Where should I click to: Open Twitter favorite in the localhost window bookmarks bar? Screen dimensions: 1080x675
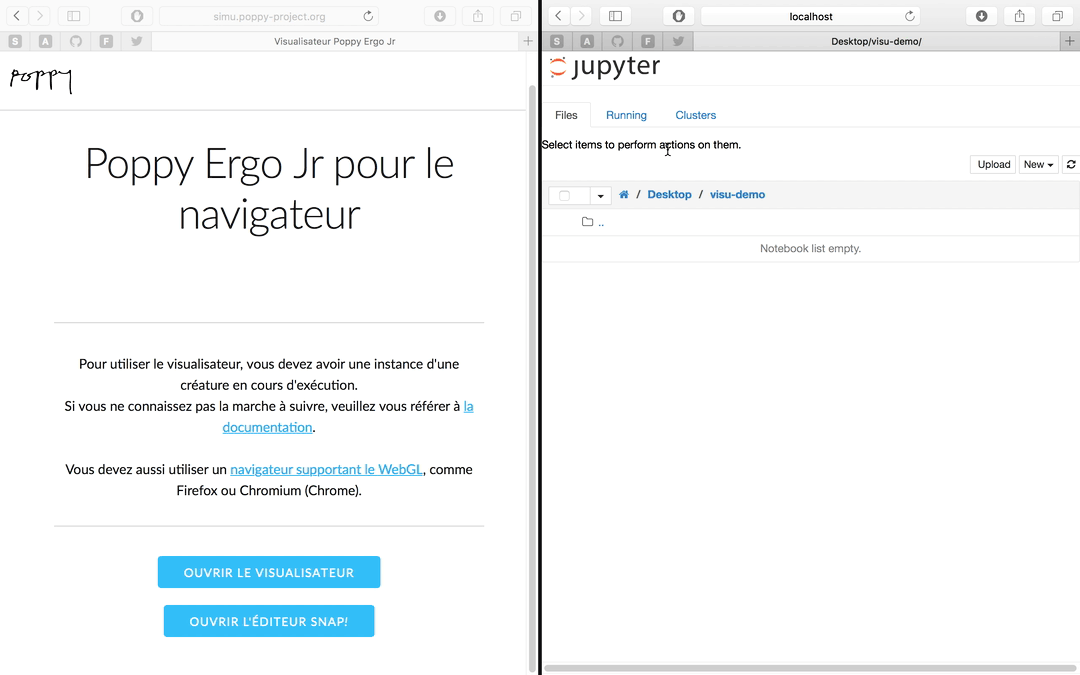(678, 41)
